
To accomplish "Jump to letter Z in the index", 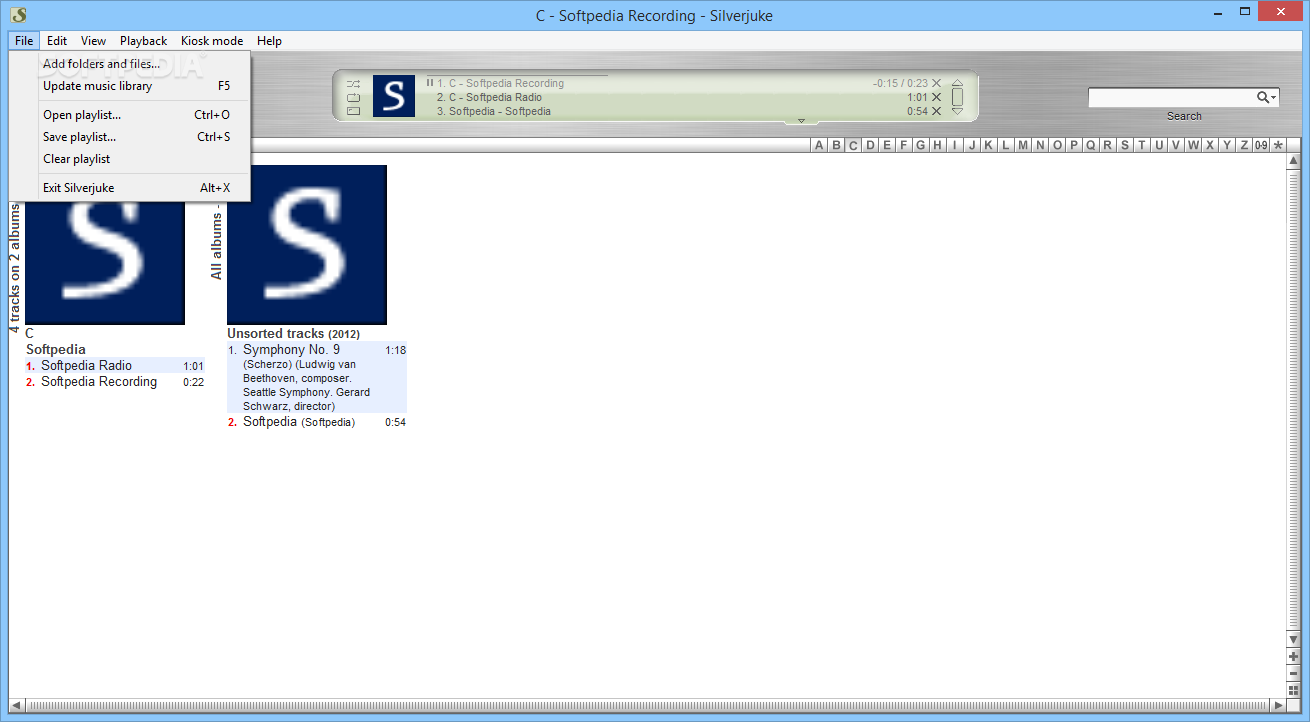I will point(1244,145).
